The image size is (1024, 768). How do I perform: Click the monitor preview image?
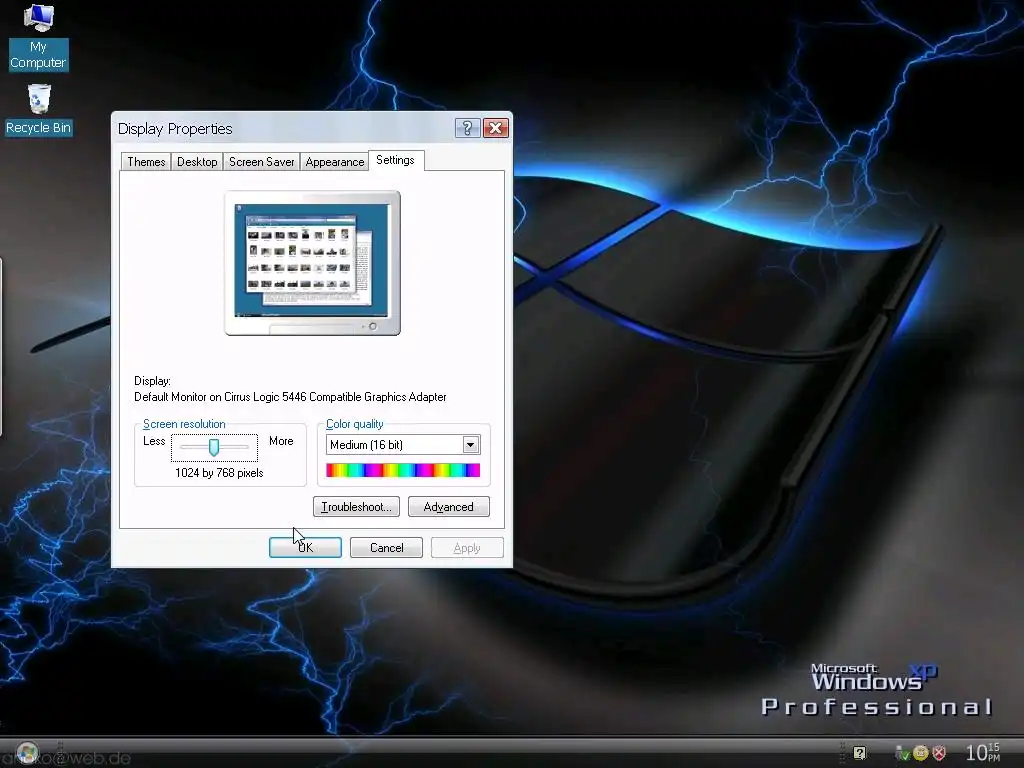312,263
